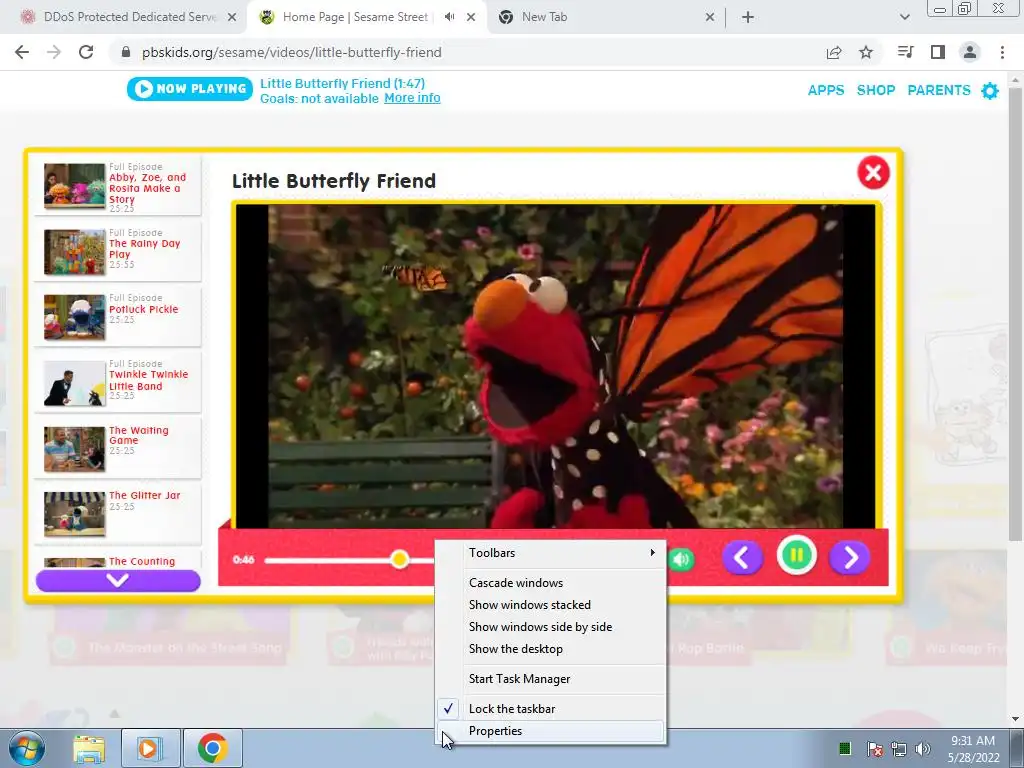Choose Show the desktop

(551, 649)
